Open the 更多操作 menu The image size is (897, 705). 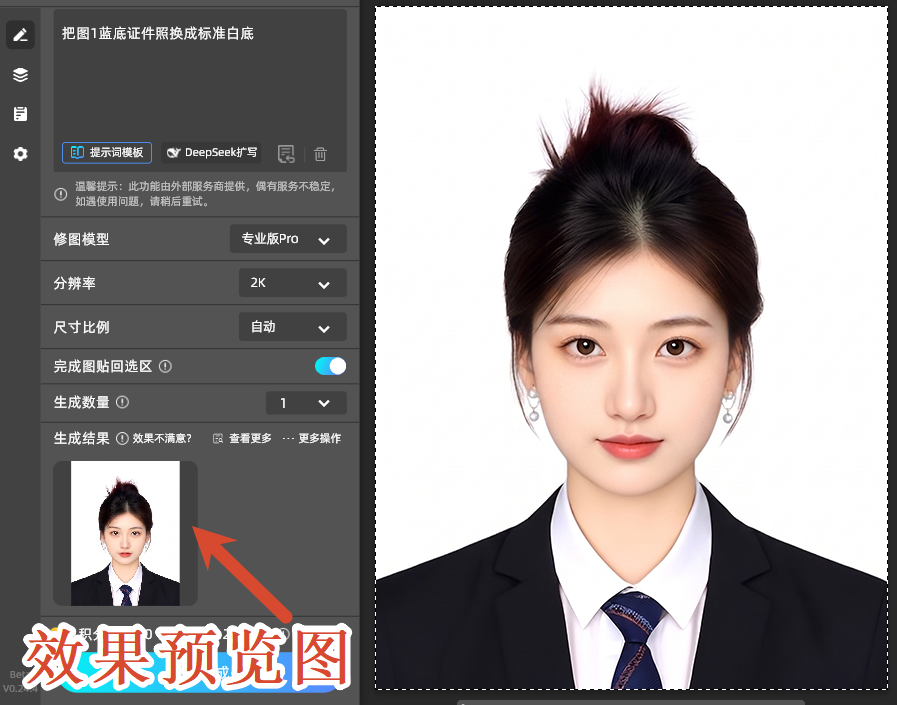click(x=312, y=438)
